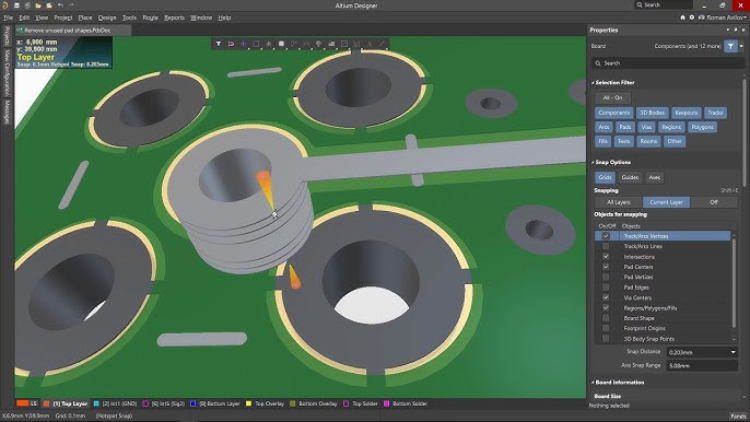Open the filter dropdown arrow beside funnel
Viewport: 750px width, 422px height.
click(x=741, y=46)
